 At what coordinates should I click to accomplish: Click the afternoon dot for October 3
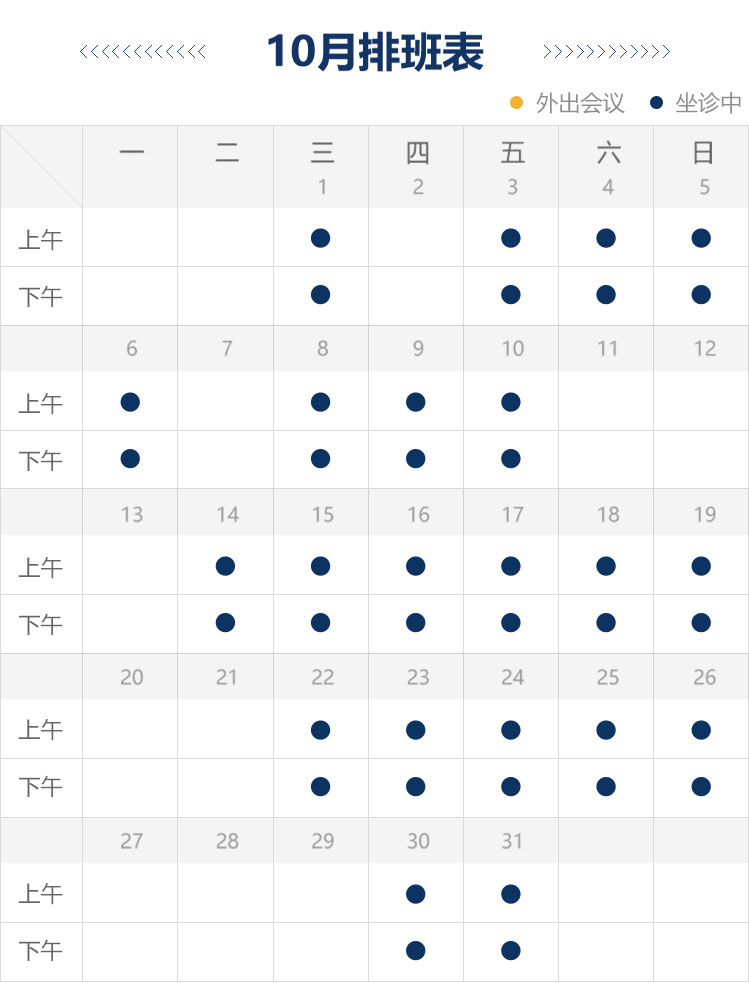point(511,295)
